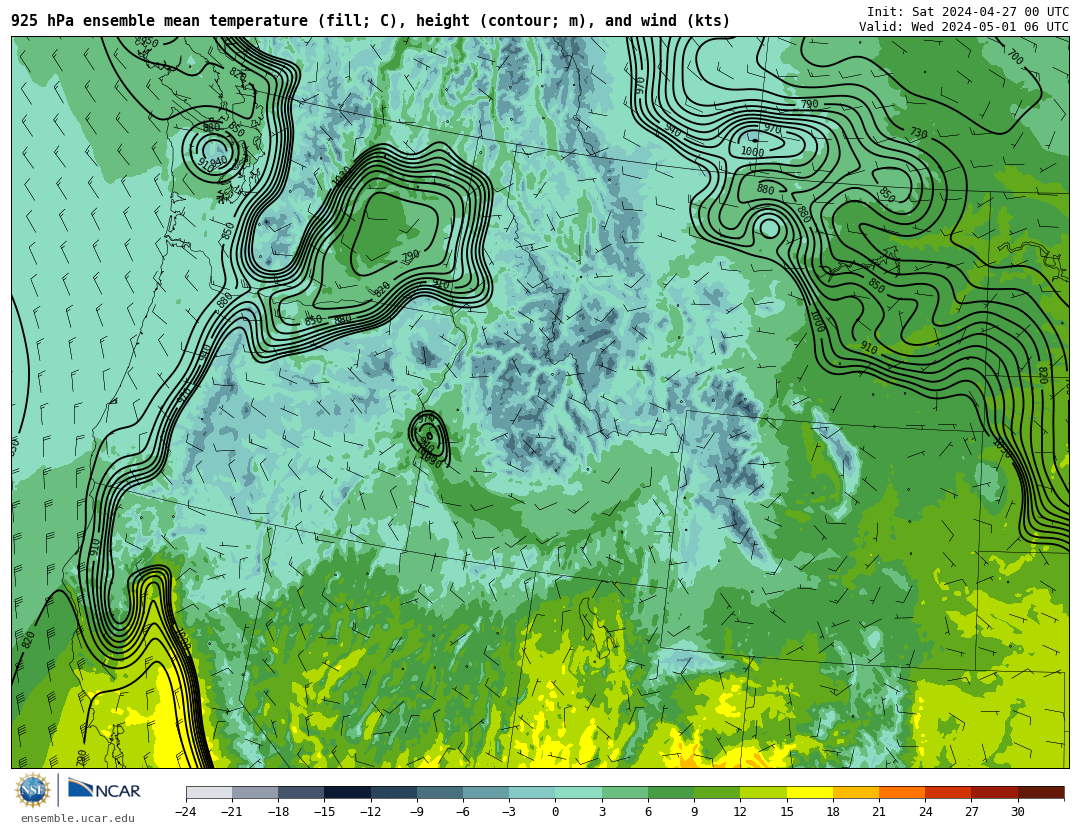Pick the light gray -24 to -21 color swatch
The width and height of the screenshot is (1080, 831).
tap(209, 792)
